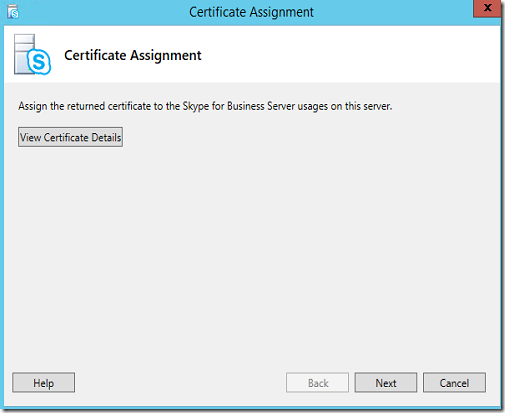
Task: Open View Certificate Details
Action: pos(70,137)
